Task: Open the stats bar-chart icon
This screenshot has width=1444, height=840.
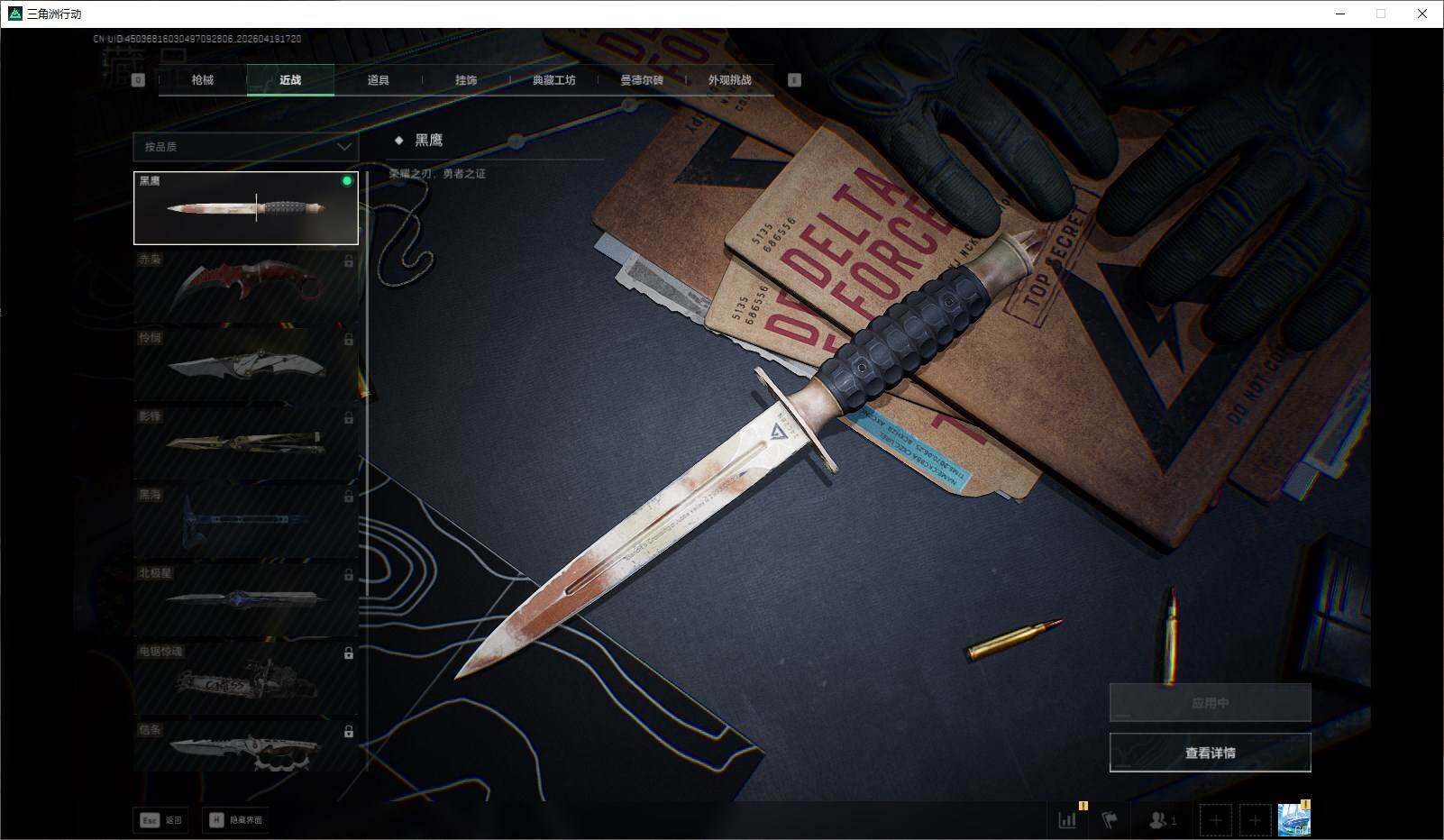Action: click(1068, 820)
